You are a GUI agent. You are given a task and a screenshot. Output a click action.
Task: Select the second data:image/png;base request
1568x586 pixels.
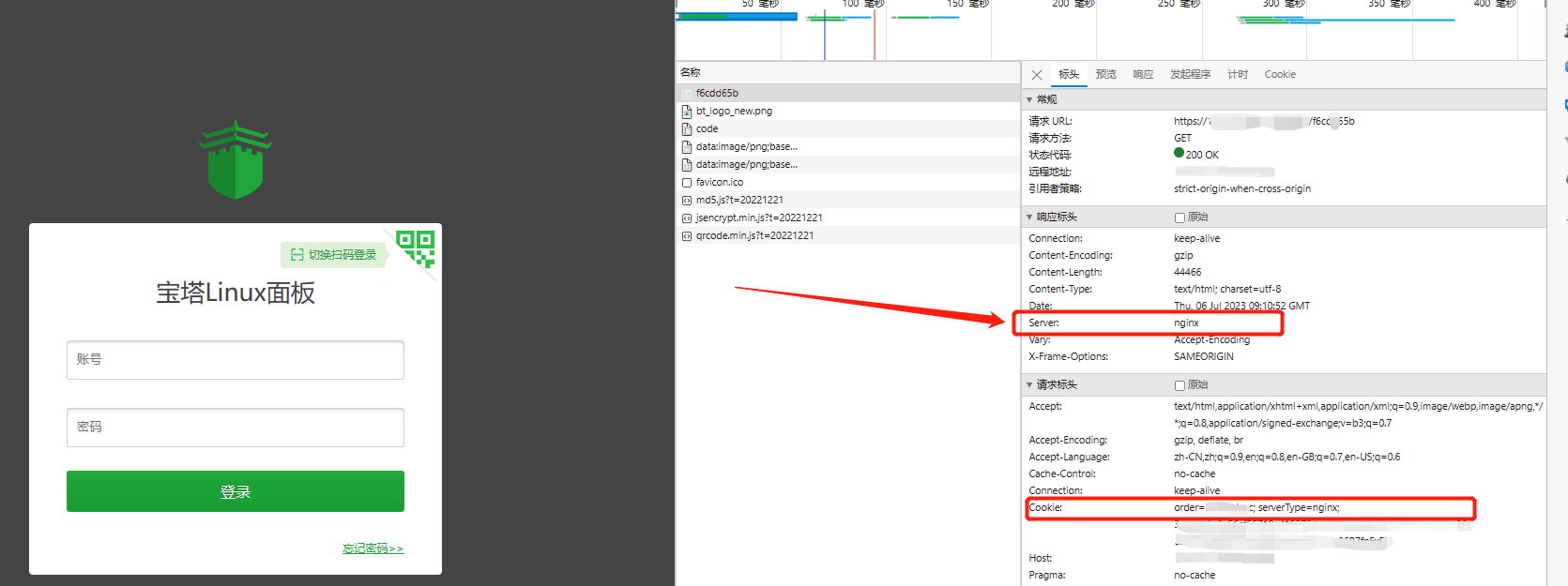click(848, 164)
